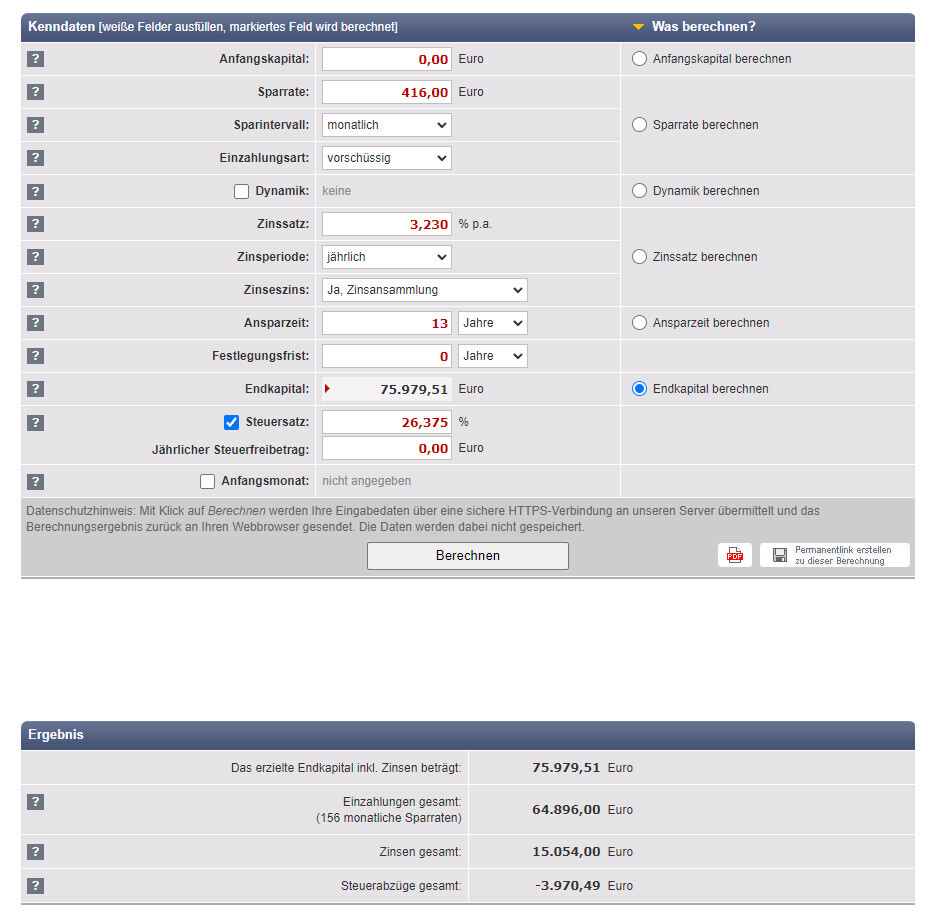Enable the Dynamik checkbox

[241, 191]
